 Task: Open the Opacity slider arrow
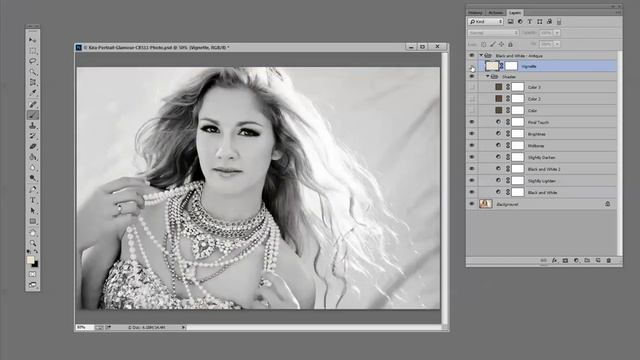[x=557, y=33]
